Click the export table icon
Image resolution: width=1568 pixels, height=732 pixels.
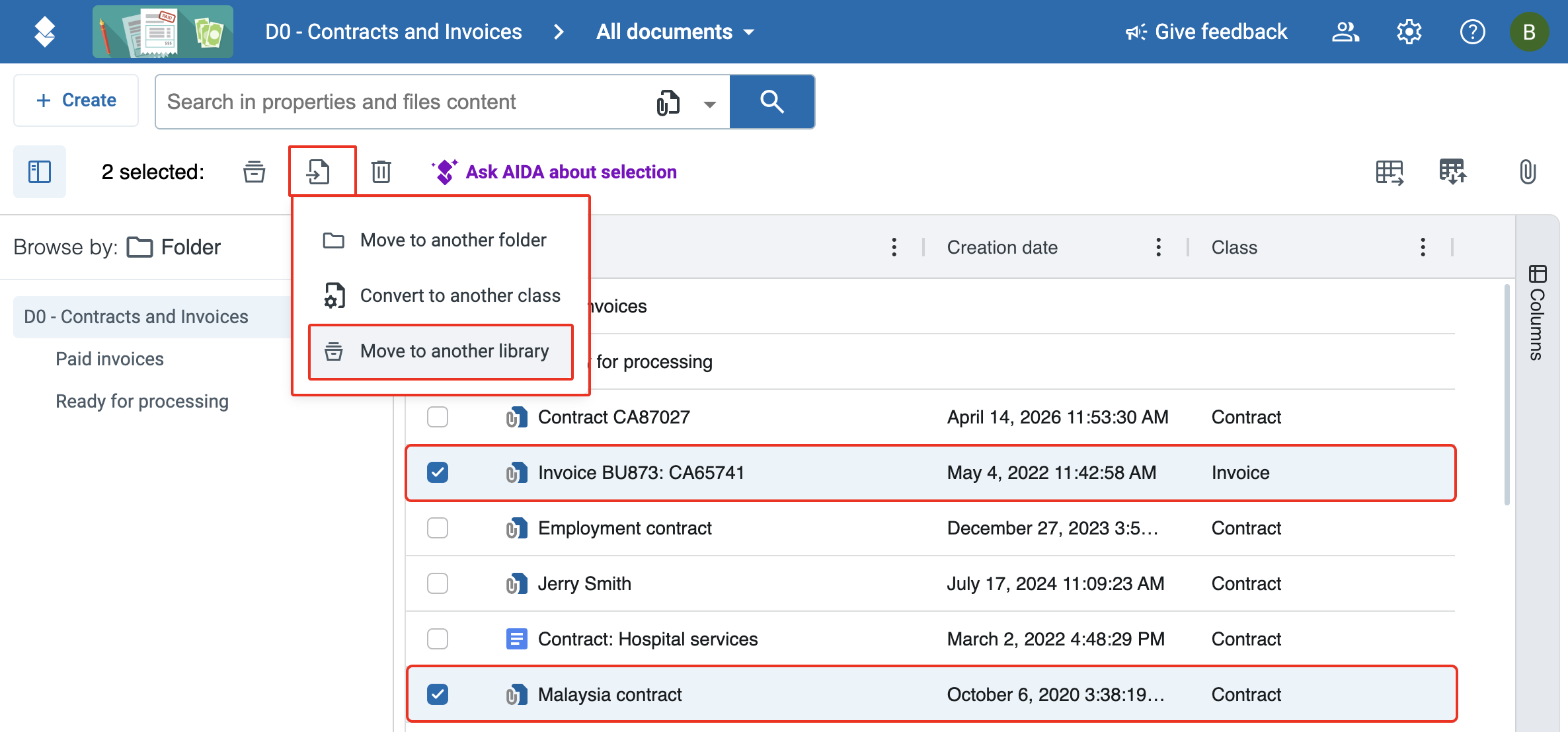pyautogui.click(x=1389, y=172)
